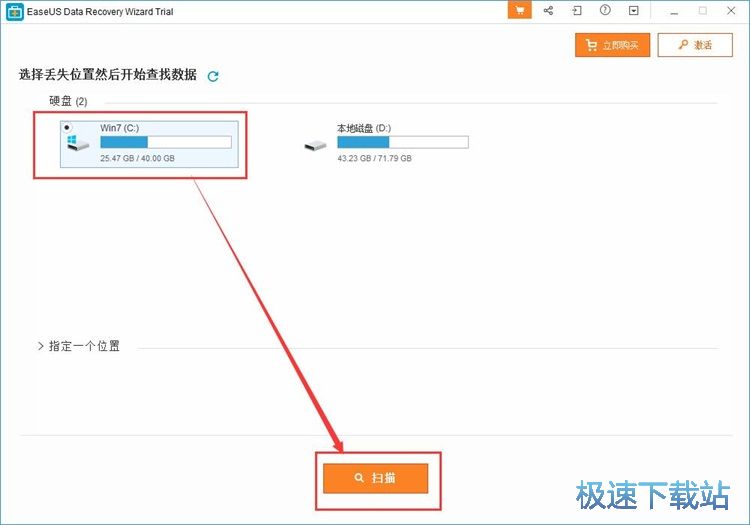750x525 pixels.
Task: Refresh the drive list
Action: coord(213,76)
